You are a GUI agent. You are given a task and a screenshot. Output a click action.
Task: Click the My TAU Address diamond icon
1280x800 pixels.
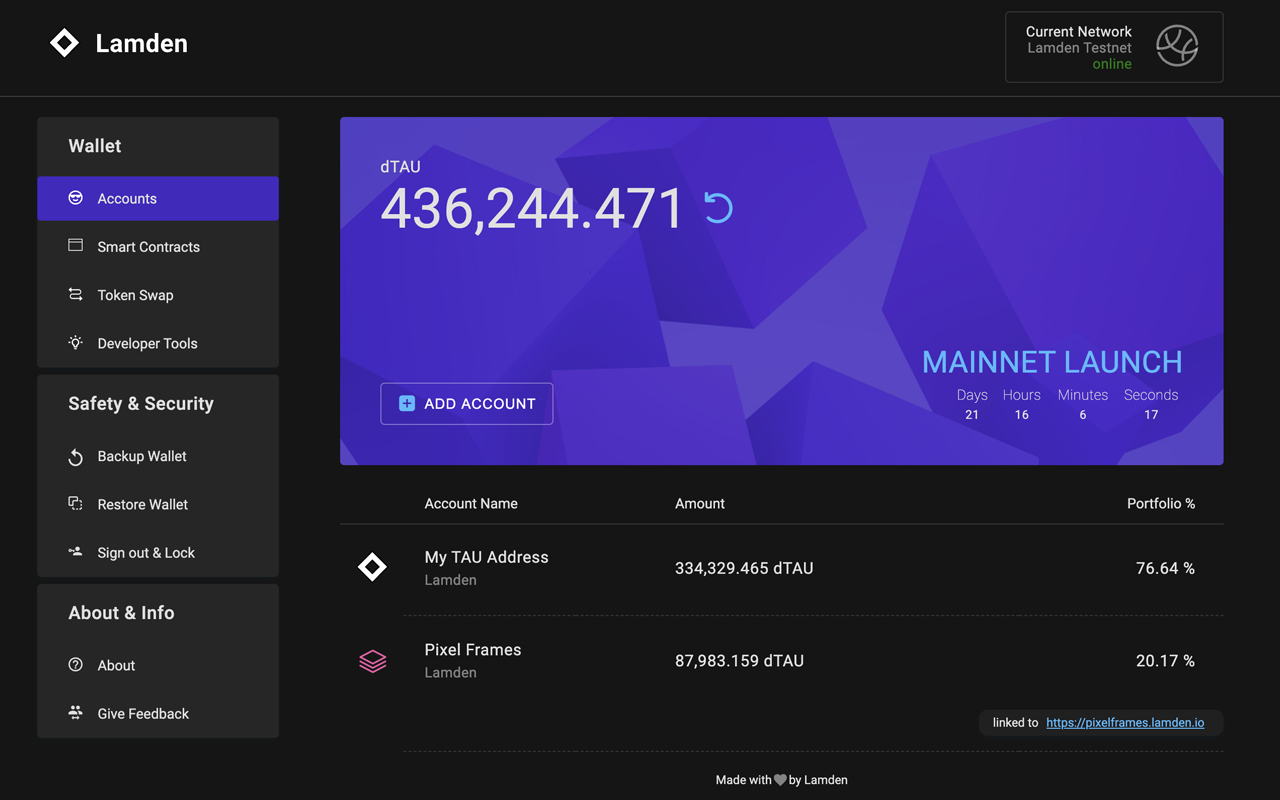point(372,567)
